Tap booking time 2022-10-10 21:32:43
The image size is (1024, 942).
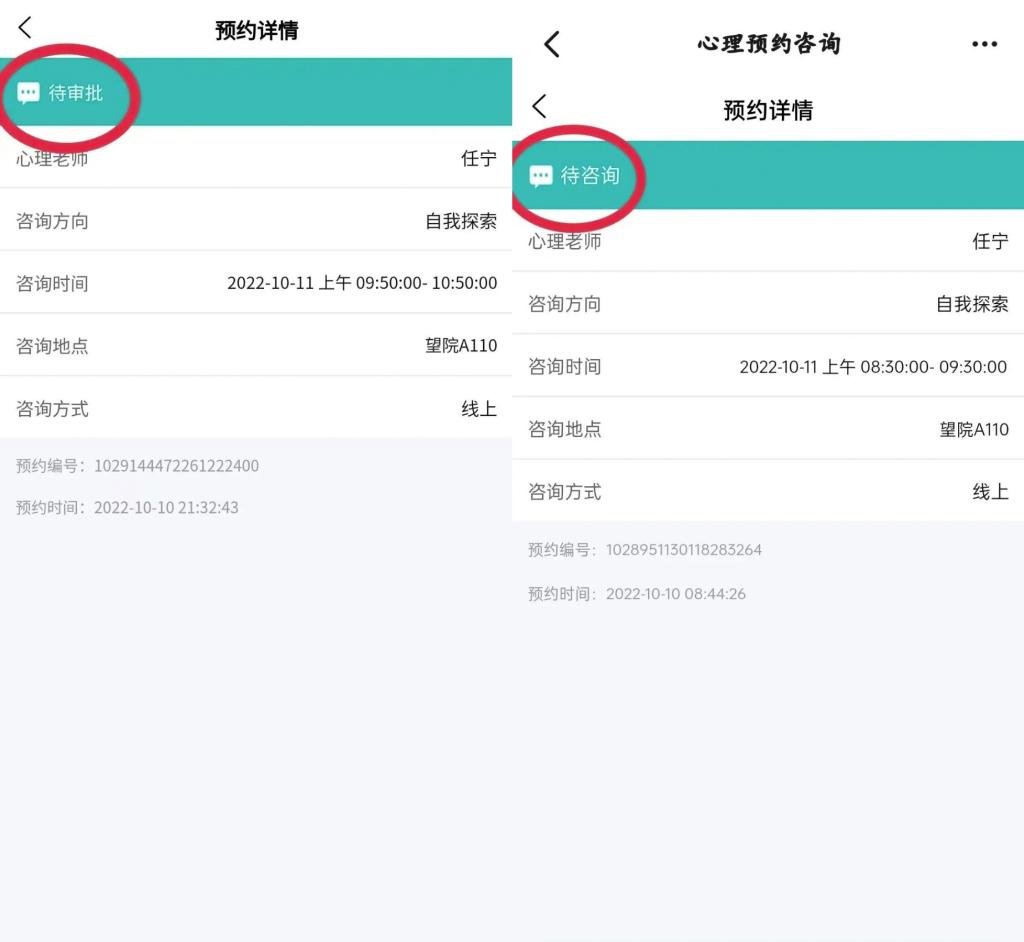tap(166, 508)
